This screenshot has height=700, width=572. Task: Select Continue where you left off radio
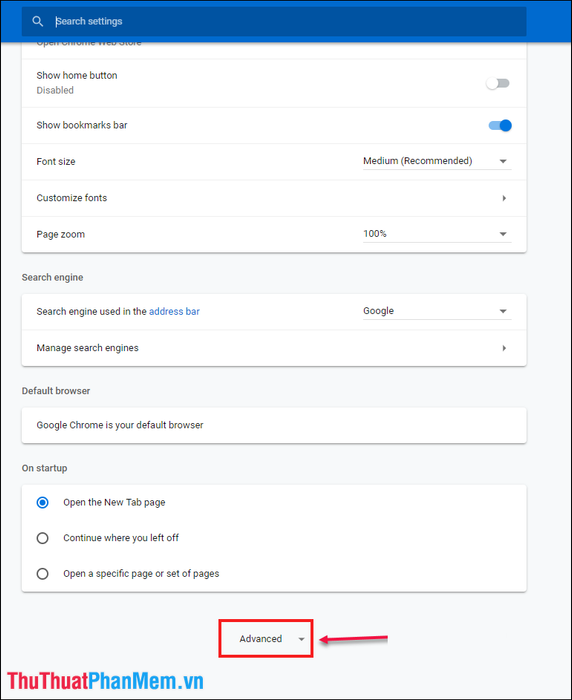pos(42,538)
